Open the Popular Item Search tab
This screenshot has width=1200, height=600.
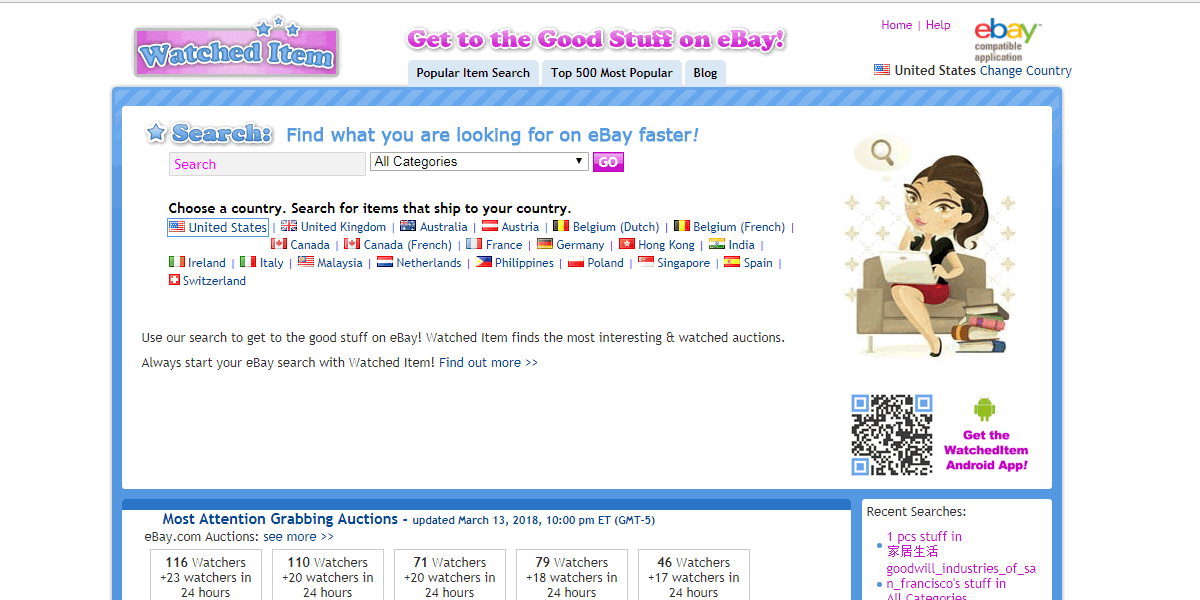tap(473, 72)
